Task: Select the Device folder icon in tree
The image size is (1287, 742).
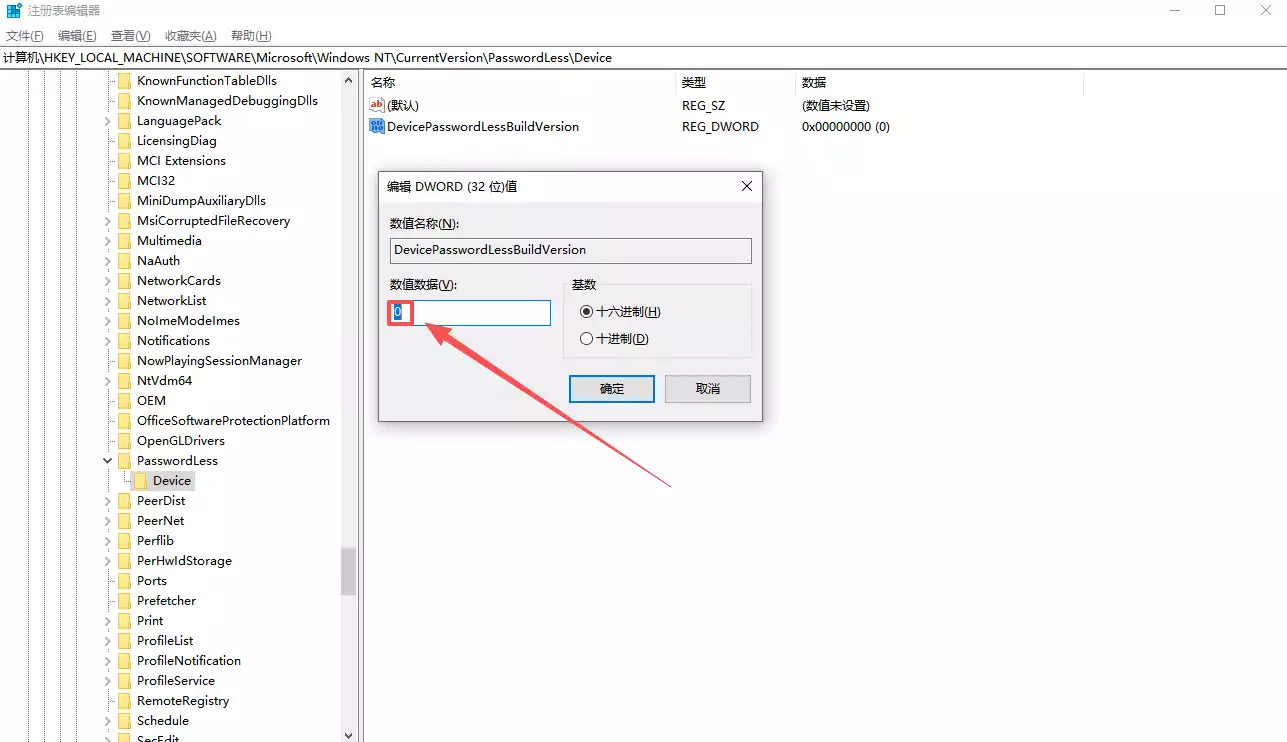Action: [141, 481]
